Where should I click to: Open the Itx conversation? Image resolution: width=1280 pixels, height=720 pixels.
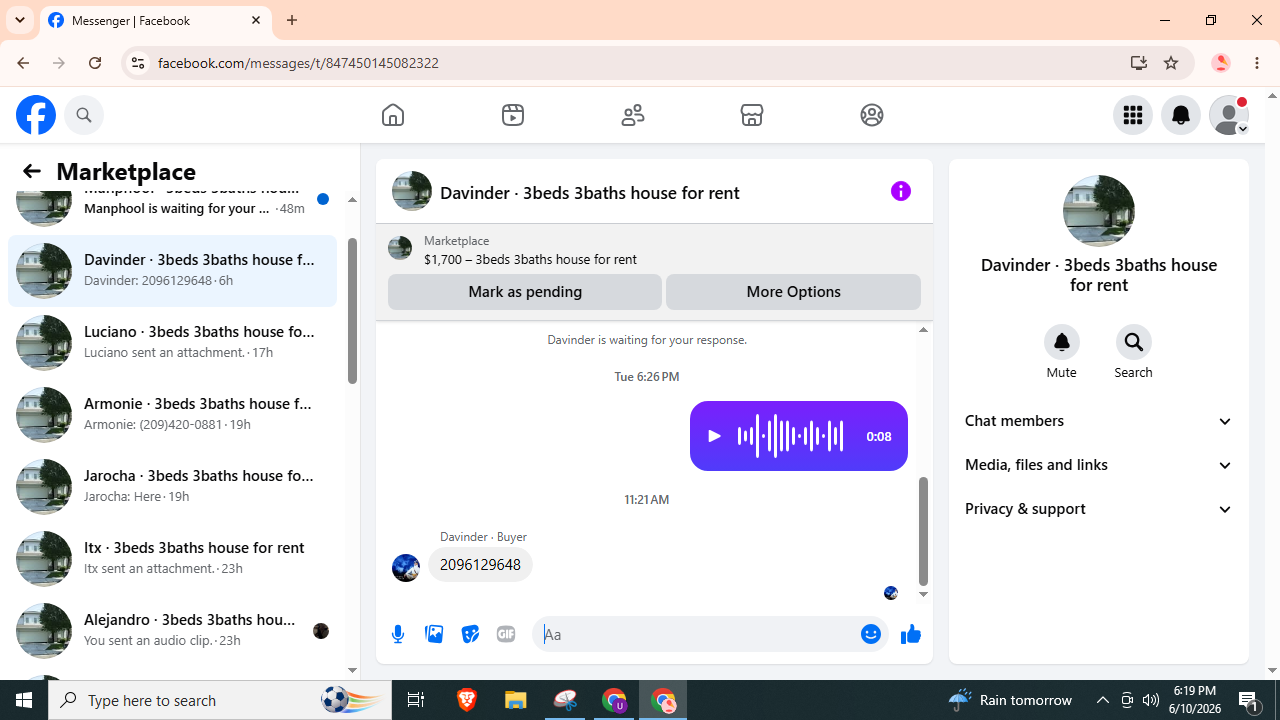click(x=172, y=558)
